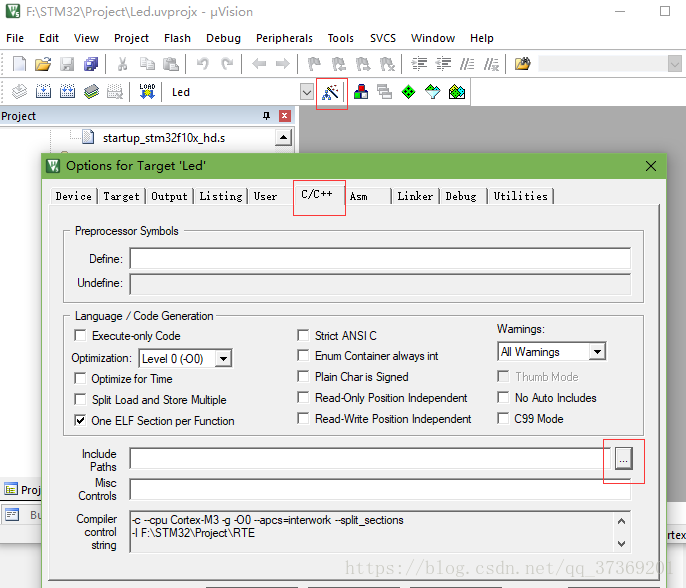Open Optimization level dropdown
Image resolution: width=686 pixels, height=588 pixels.
pyautogui.click(x=223, y=359)
